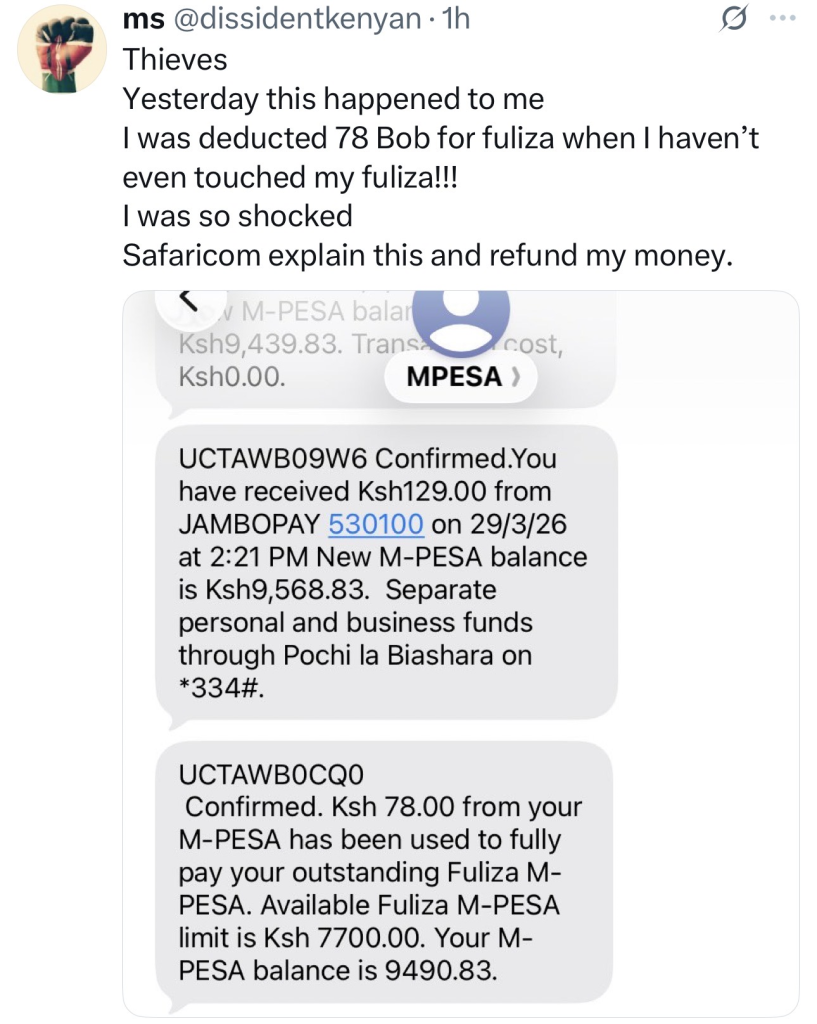Image resolution: width=817 pixels, height=1024 pixels.
Task: Select the UCTAWB09W6 confirmation code text
Action: point(272,460)
